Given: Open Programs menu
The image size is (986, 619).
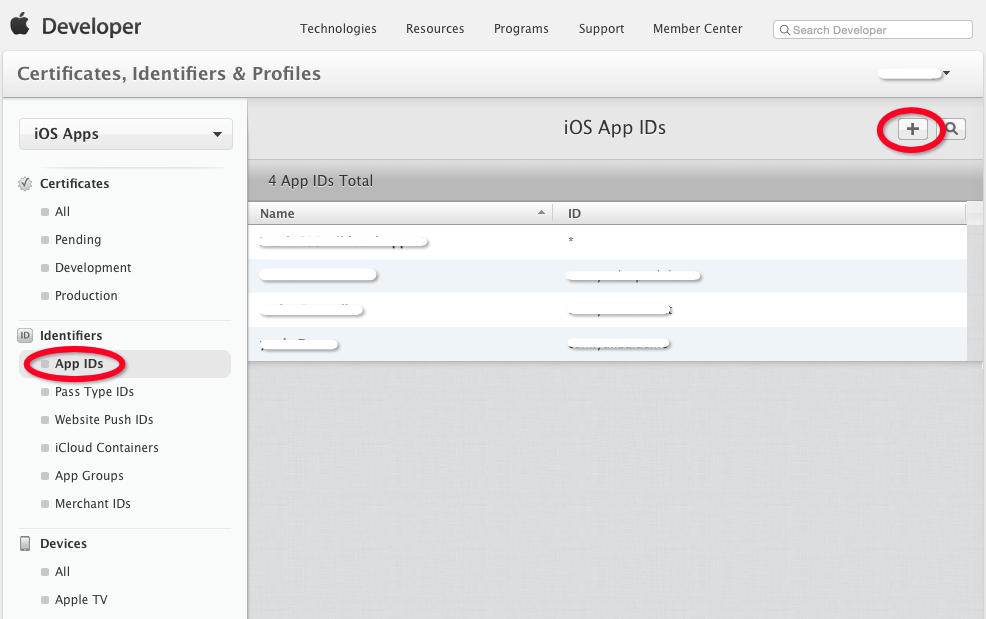Looking at the screenshot, I should (521, 29).
